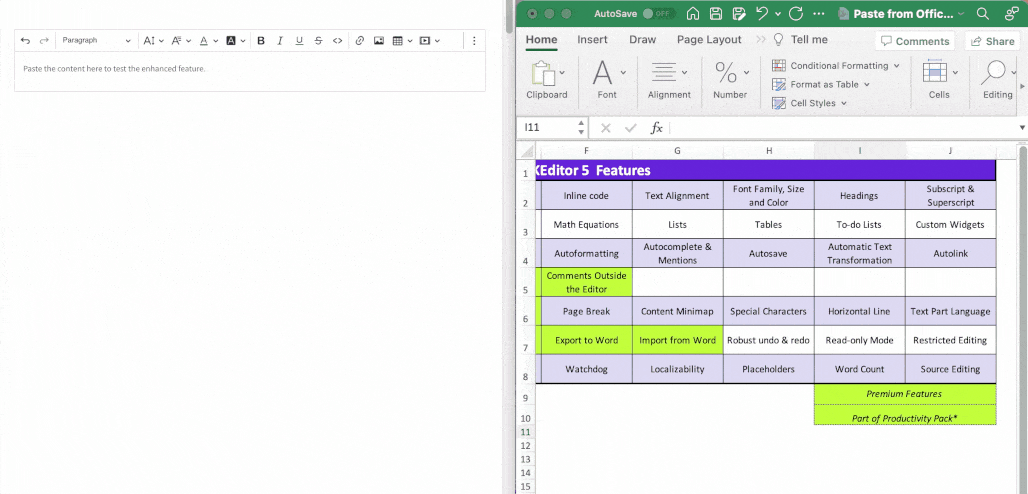
Task: Switch to the Insert ribbon tab
Action: pyautogui.click(x=592, y=40)
